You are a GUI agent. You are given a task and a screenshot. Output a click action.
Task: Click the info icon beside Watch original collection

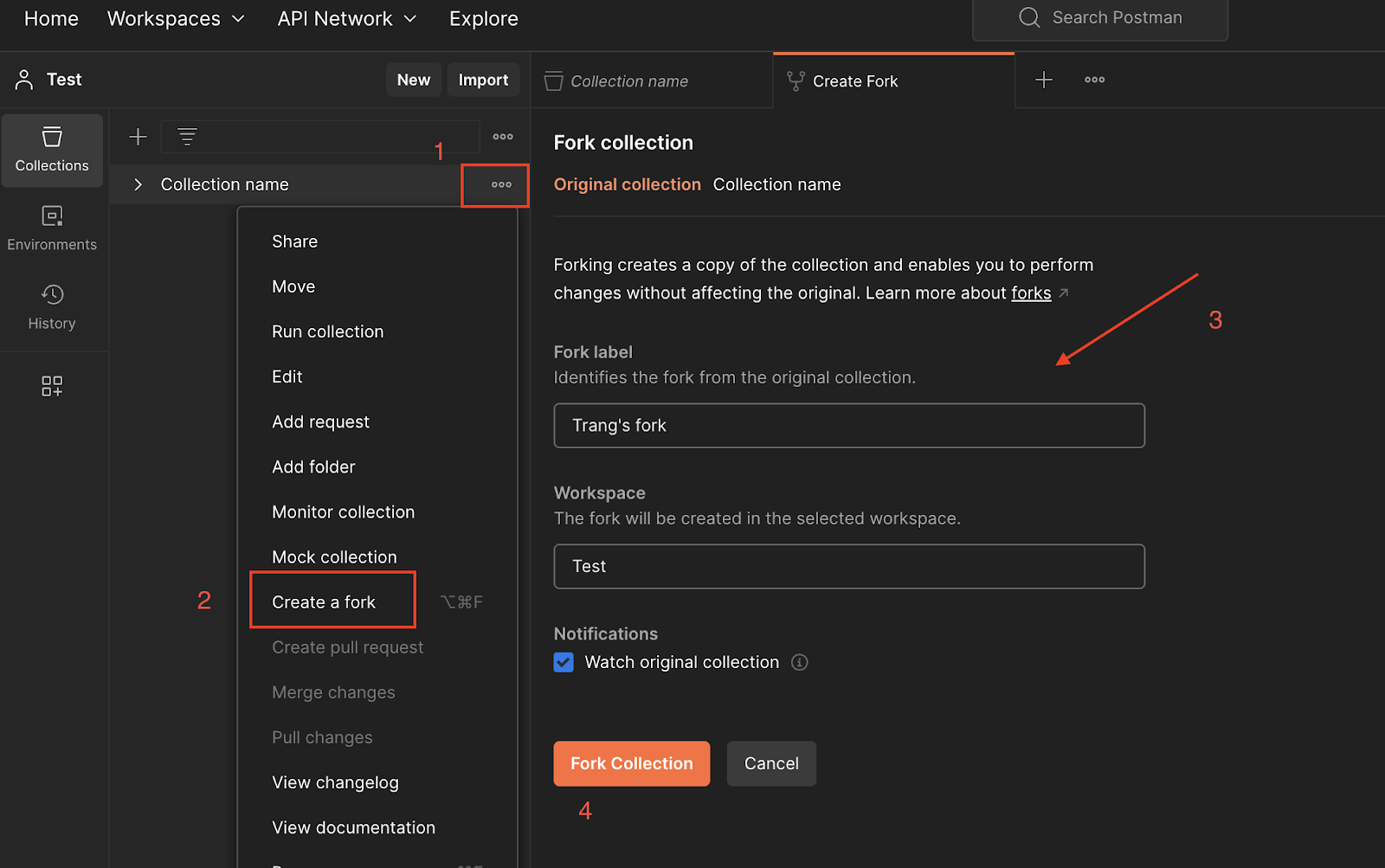click(800, 662)
